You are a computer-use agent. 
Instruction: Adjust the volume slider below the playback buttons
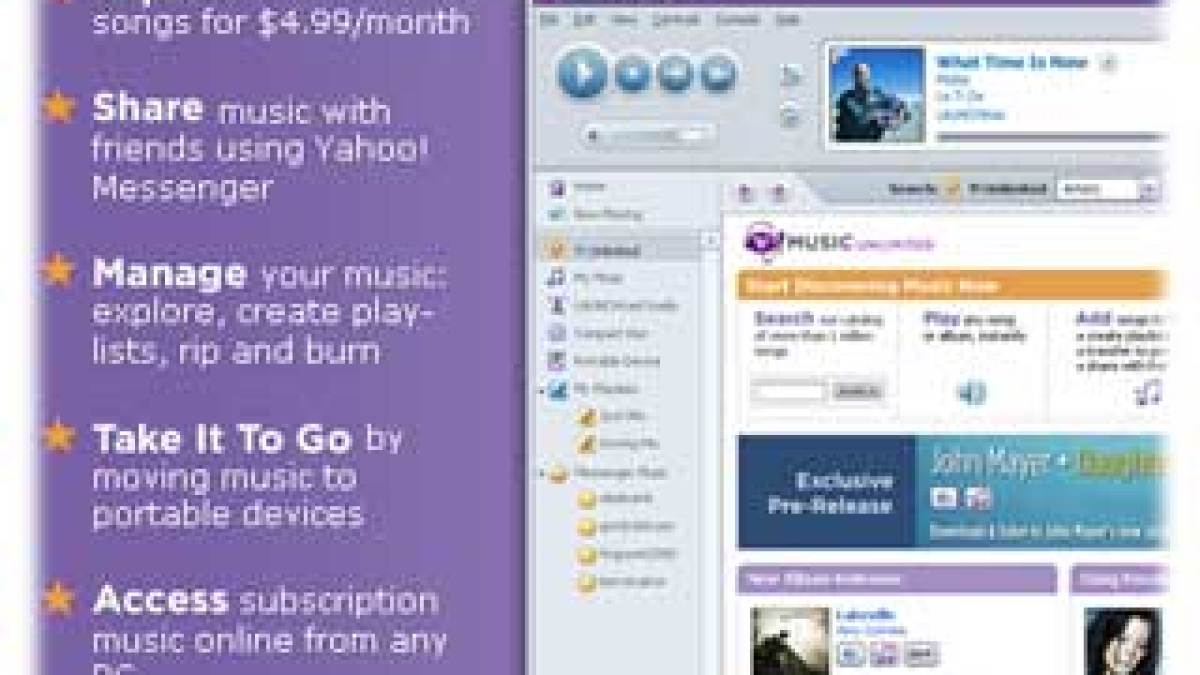click(x=649, y=134)
